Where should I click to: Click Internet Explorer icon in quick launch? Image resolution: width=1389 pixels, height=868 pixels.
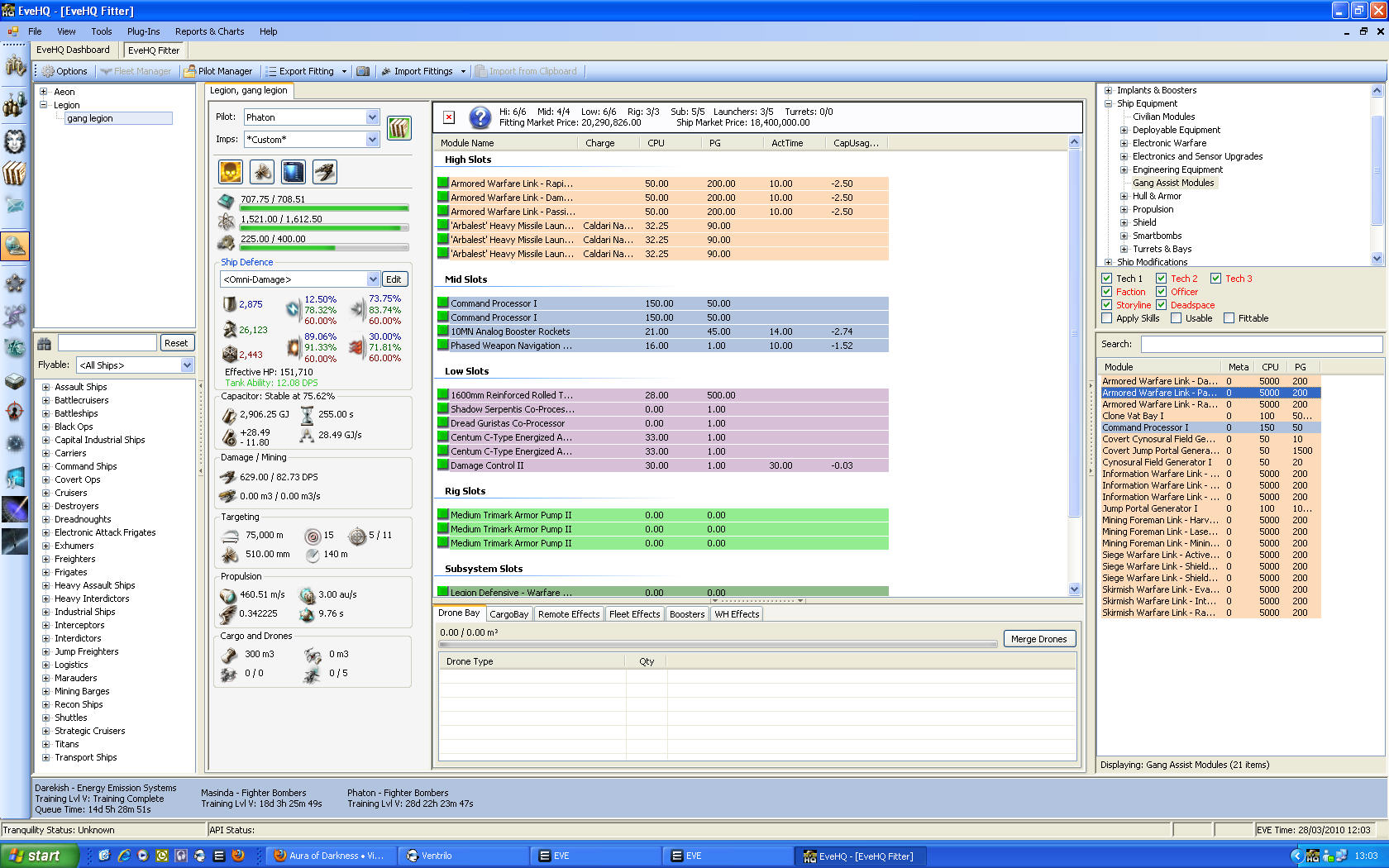pyautogui.click(x=124, y=856)
